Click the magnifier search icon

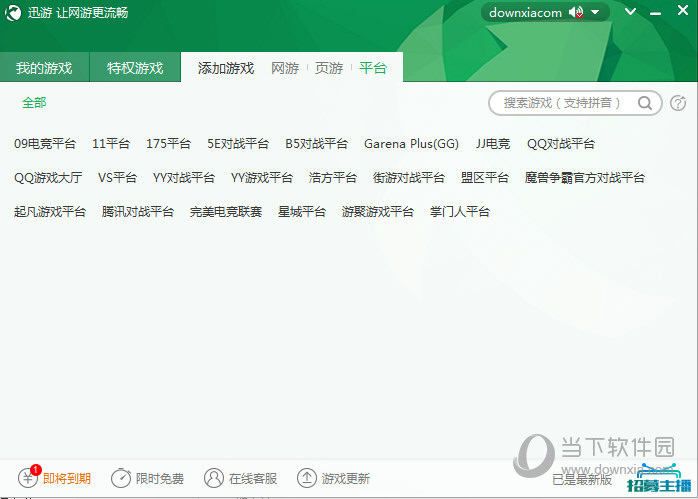645,103
